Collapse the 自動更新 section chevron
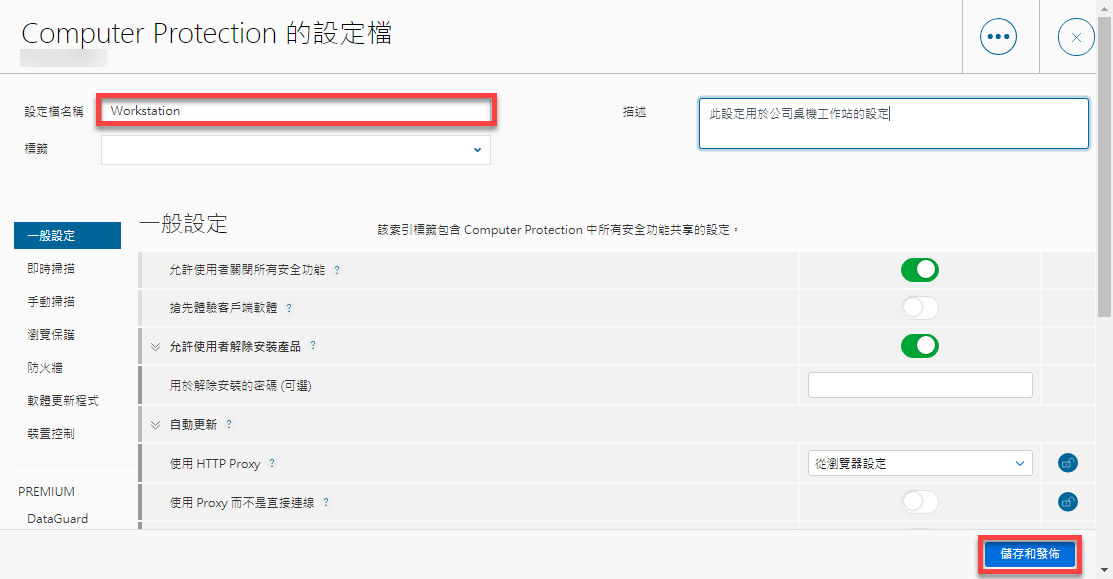 [155, 424]
